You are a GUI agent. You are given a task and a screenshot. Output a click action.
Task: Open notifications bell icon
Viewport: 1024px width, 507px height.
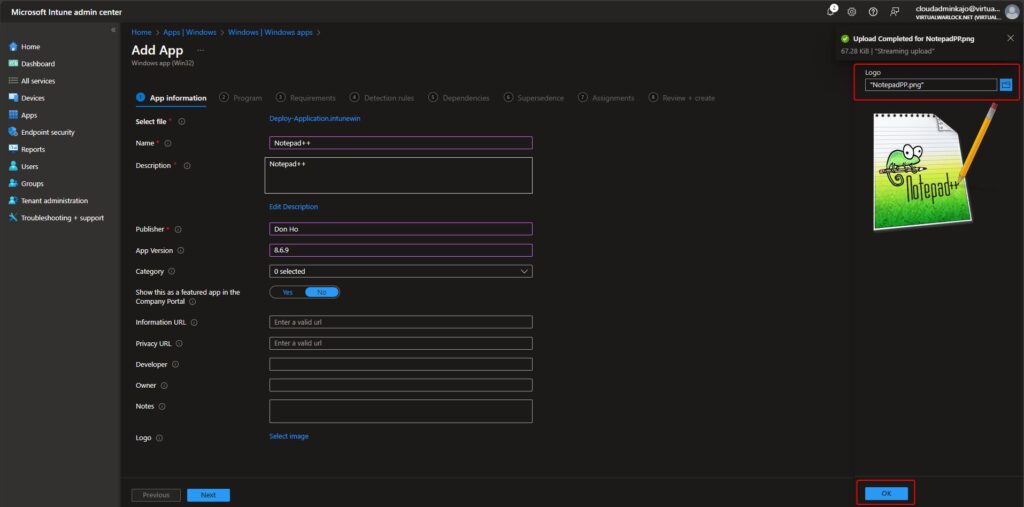pos(831,11)
